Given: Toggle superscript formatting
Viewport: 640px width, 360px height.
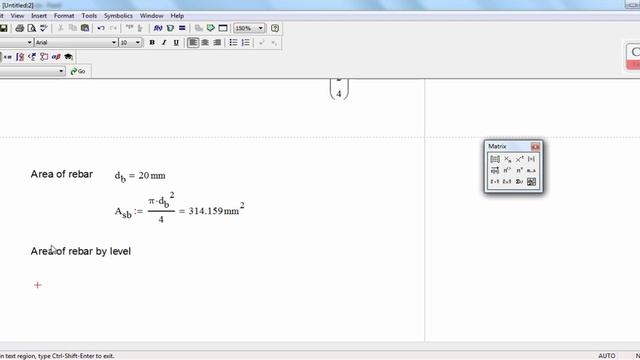Looking at the screenshot, I should pos(262,42).
